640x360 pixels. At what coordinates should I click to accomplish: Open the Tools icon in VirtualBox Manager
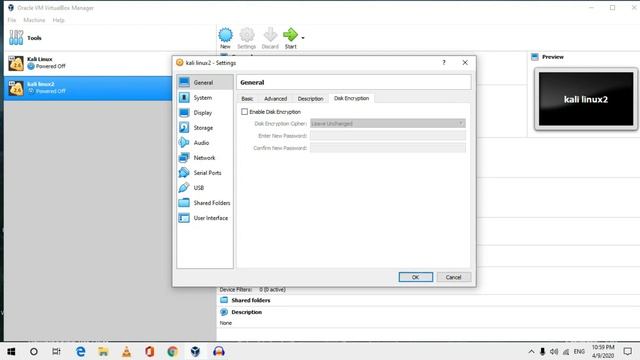coord(16,38)
